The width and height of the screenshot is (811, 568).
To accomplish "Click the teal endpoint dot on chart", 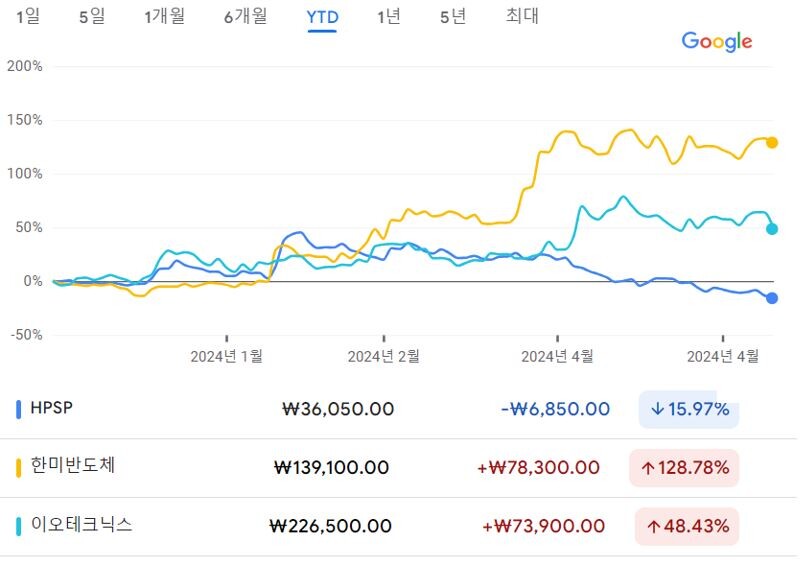I will 772,229.
